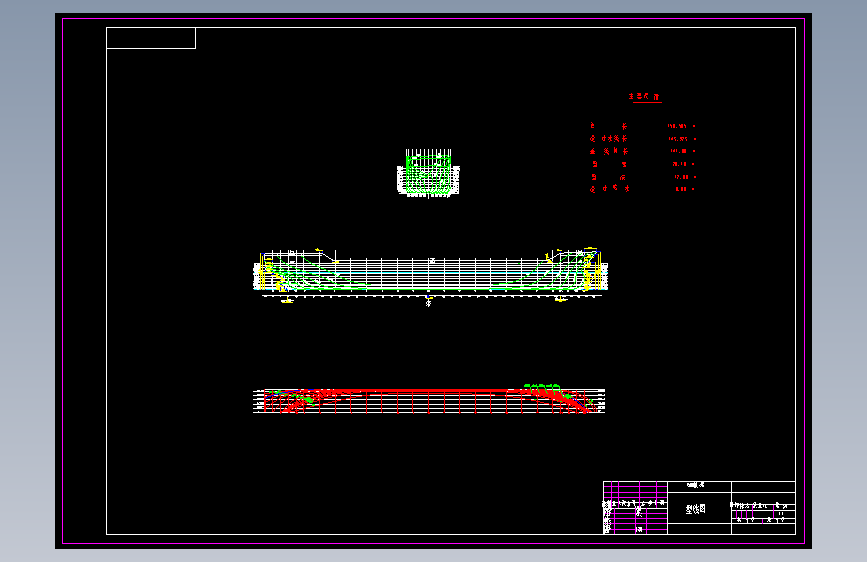Select the yellow aft perpendicular marker below profile
The width and height of the screenshot is (867, 562).
click(287, 301)
